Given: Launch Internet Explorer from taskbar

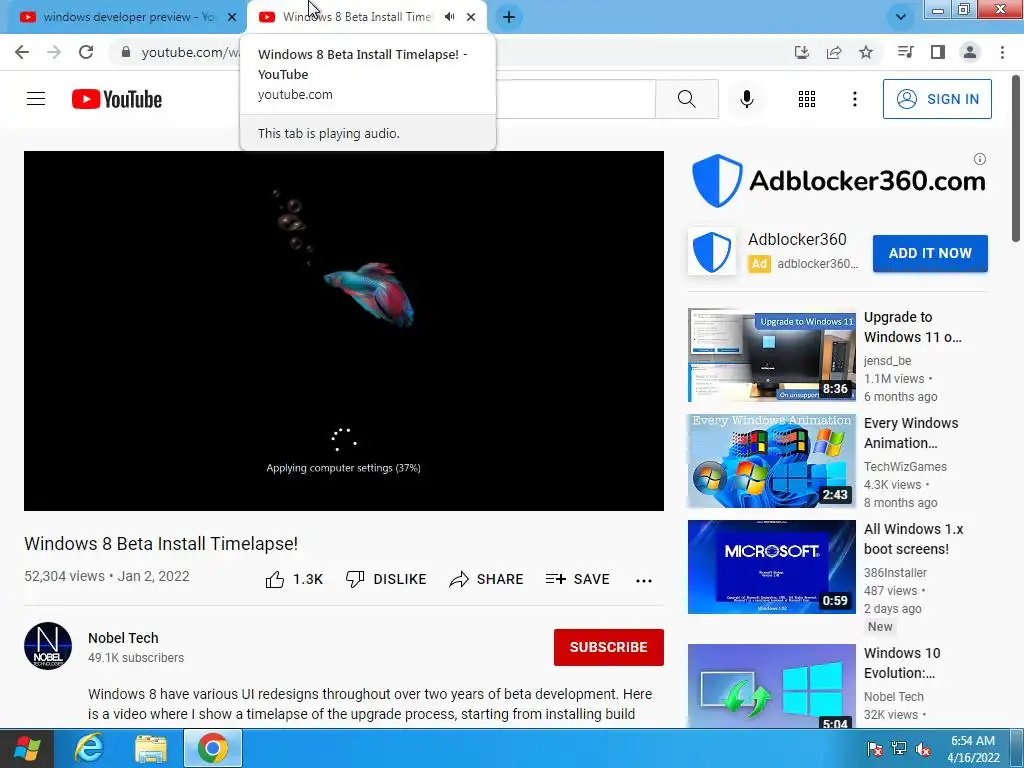Looking at the screenshot, I should pyautogui.click(x=89, y=748).
